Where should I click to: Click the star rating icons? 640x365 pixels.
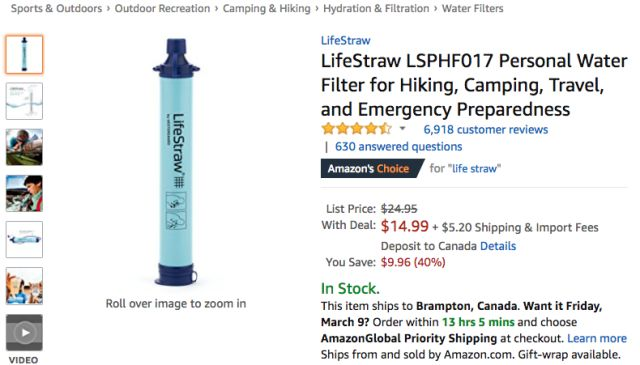pos(356,129)
